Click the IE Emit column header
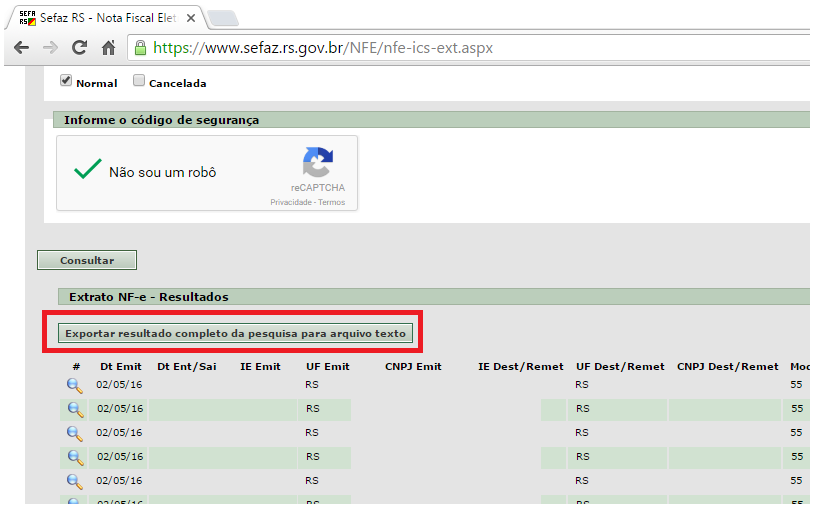 tap(260, 367)
